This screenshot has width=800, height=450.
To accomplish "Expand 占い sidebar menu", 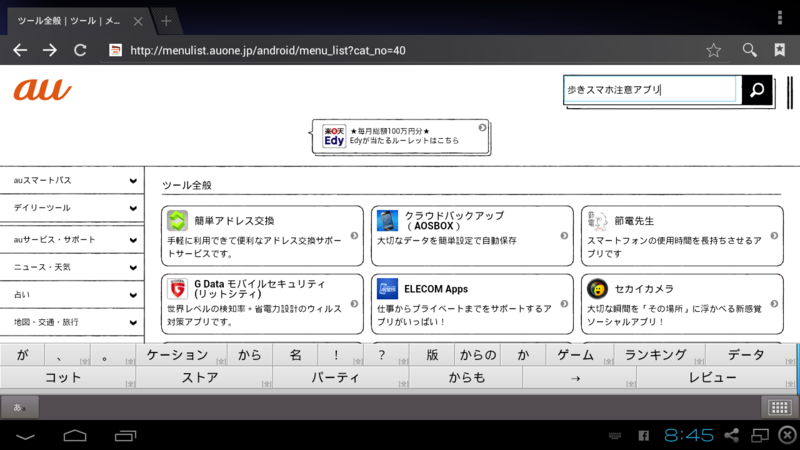I will [x=72, y=294].
